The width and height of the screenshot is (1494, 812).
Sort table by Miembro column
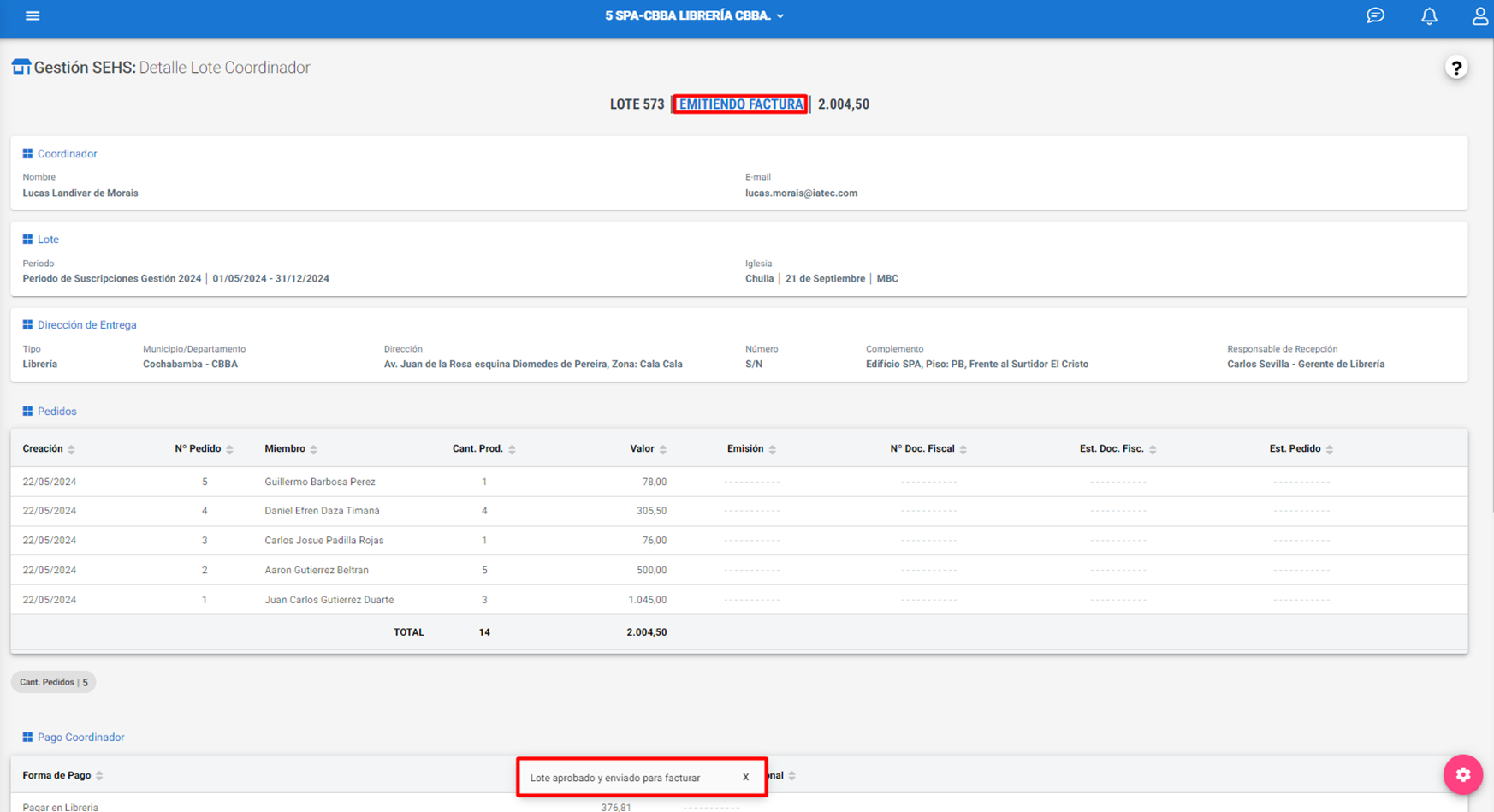click(291, 448)
